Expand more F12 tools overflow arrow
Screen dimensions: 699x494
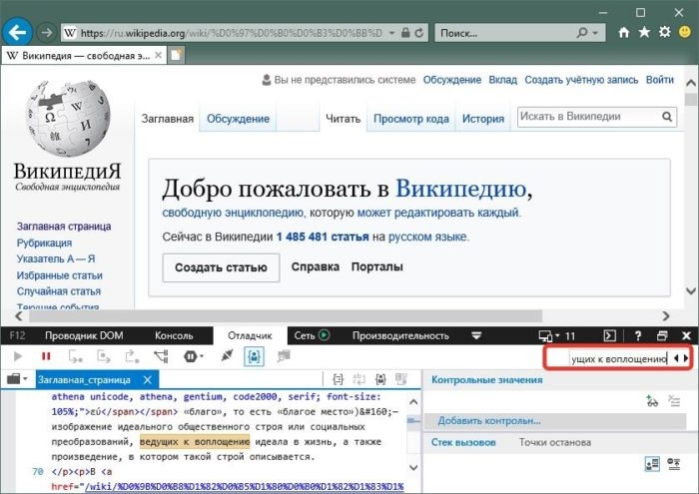(476, 336)
